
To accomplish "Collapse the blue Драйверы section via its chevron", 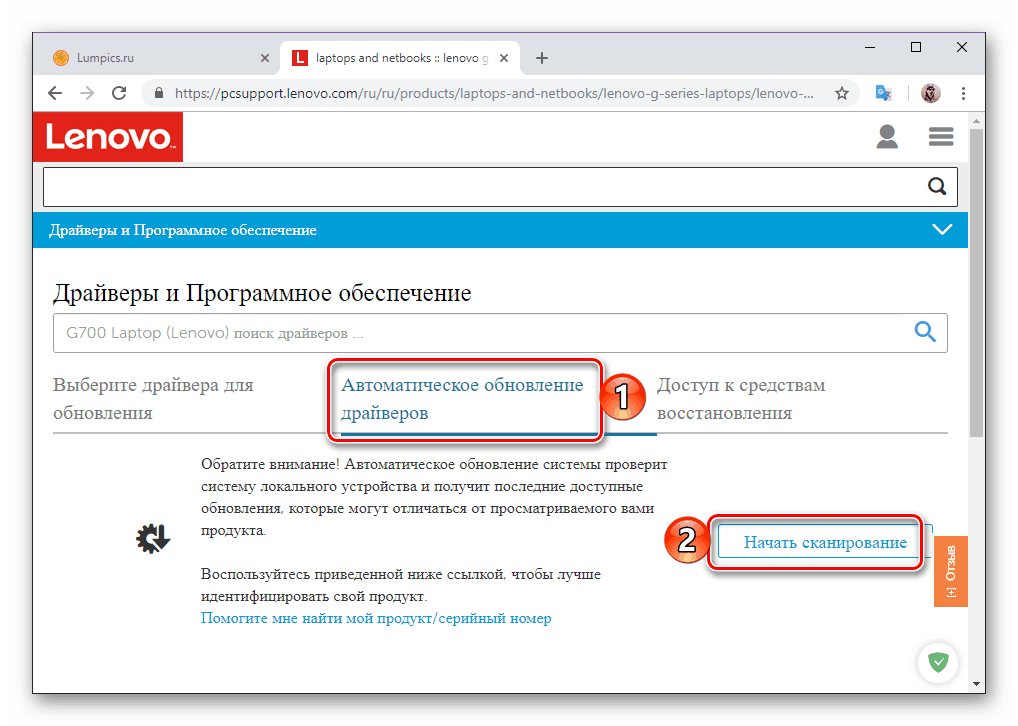I will click(941, 229).
